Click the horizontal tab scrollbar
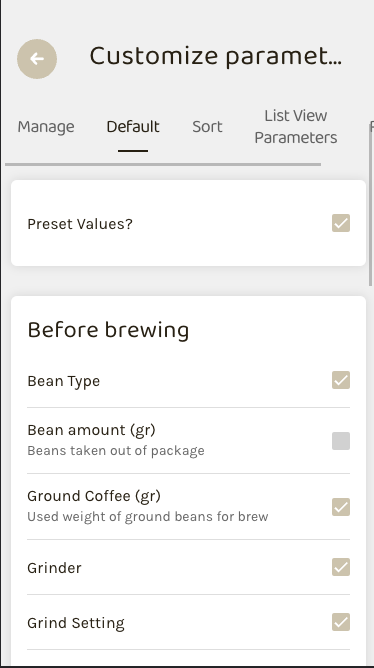The image size is (374, 668). [163, 164]
